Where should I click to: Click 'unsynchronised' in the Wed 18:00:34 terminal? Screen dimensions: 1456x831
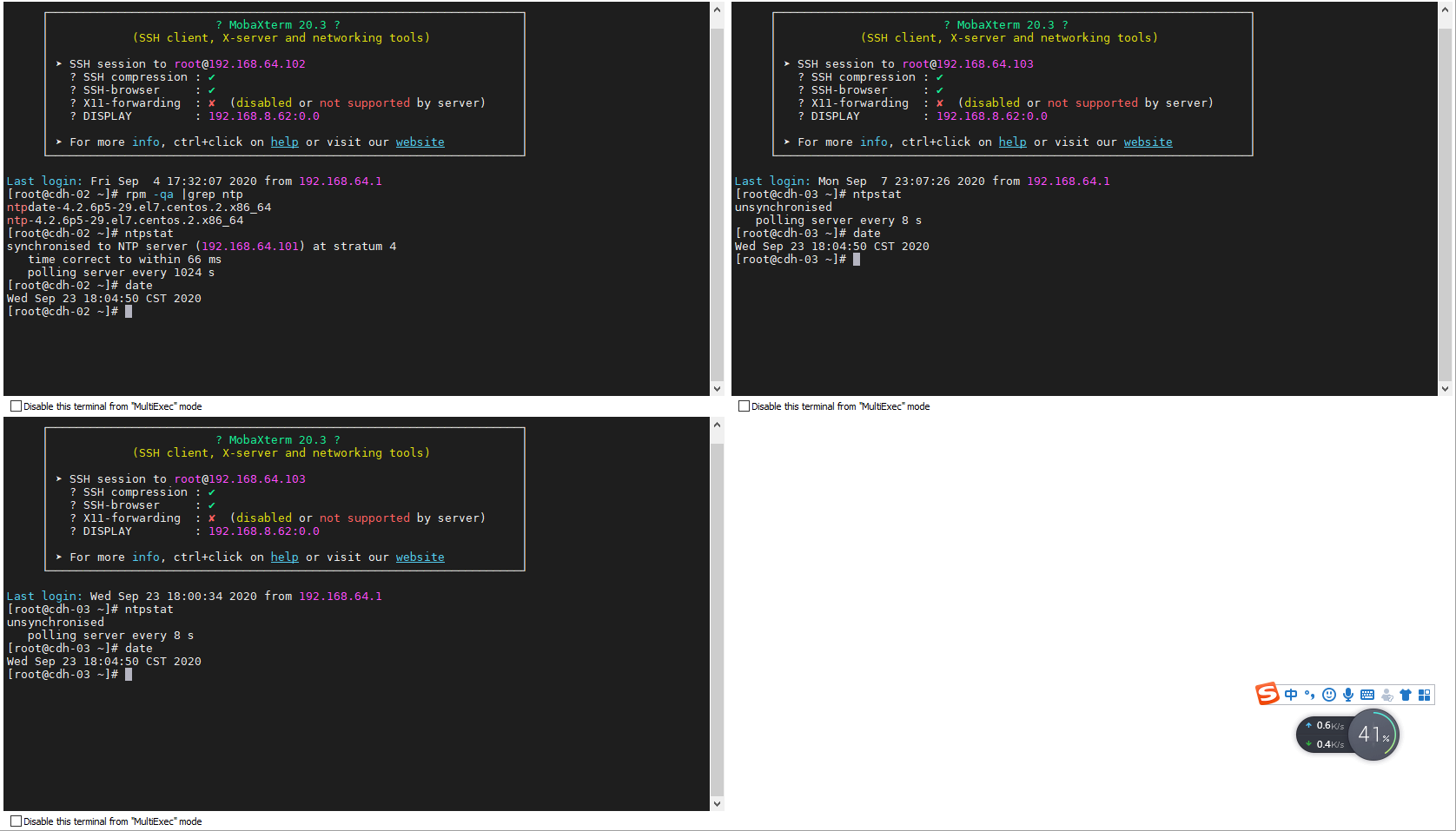coord(56,623)
